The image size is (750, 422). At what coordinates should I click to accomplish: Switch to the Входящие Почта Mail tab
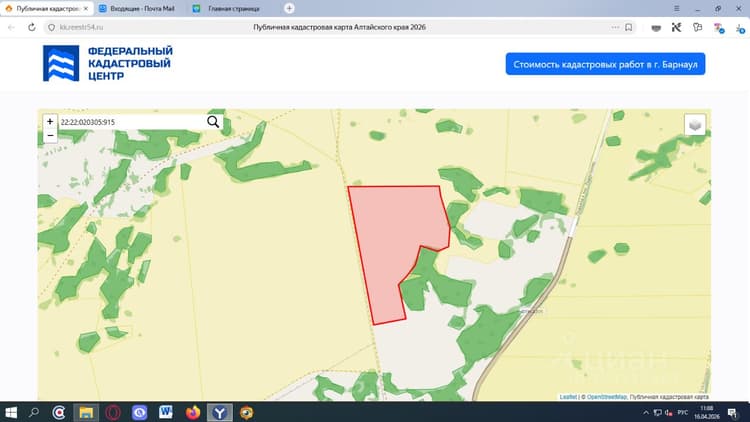click(x=138, y=9)
